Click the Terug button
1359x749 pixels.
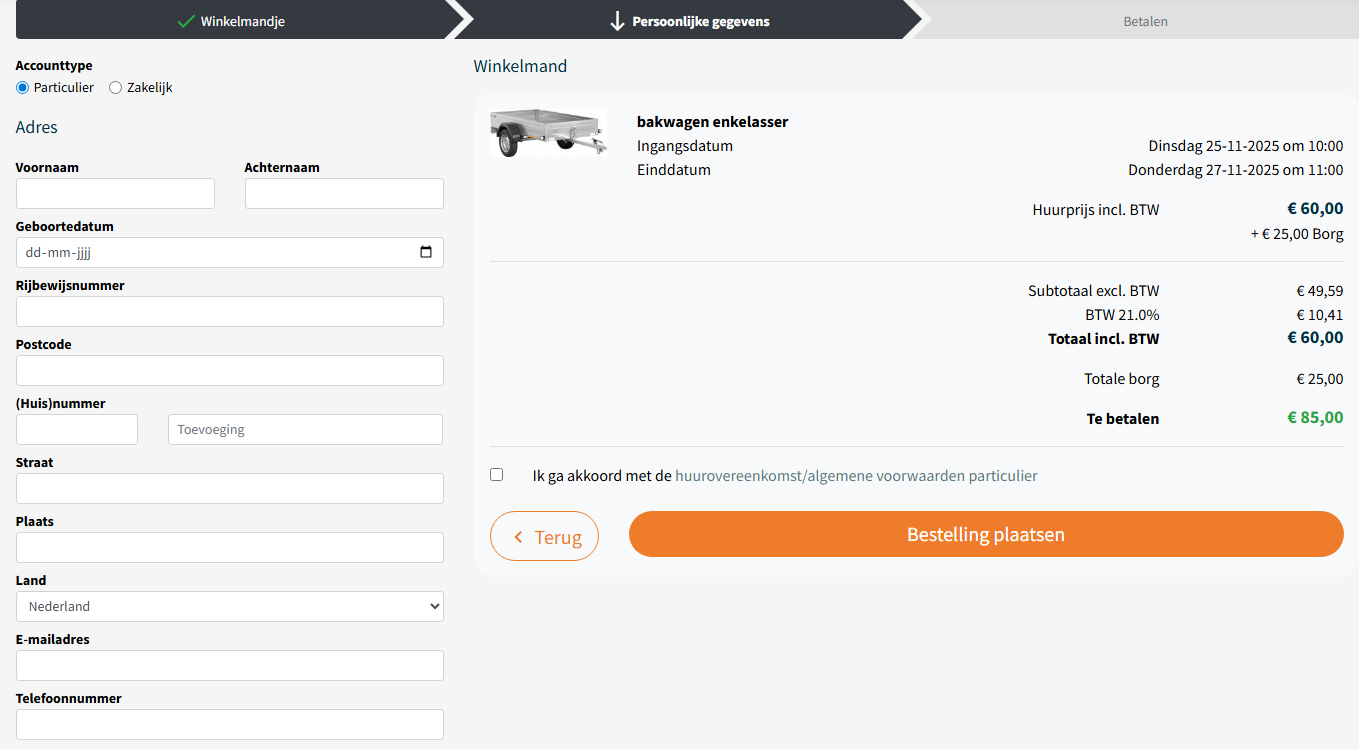pos(544,536)
